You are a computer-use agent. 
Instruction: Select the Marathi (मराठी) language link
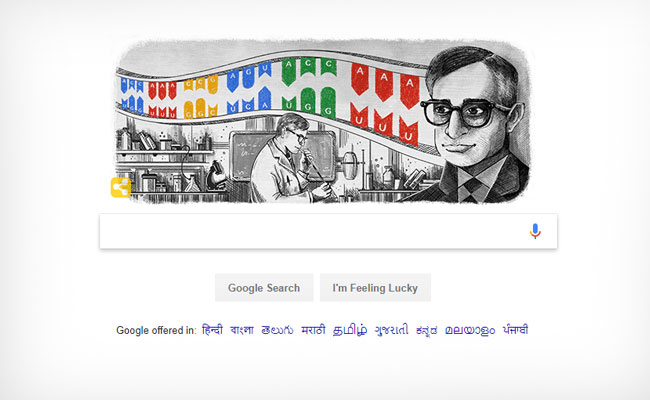(x=313, y=330)
